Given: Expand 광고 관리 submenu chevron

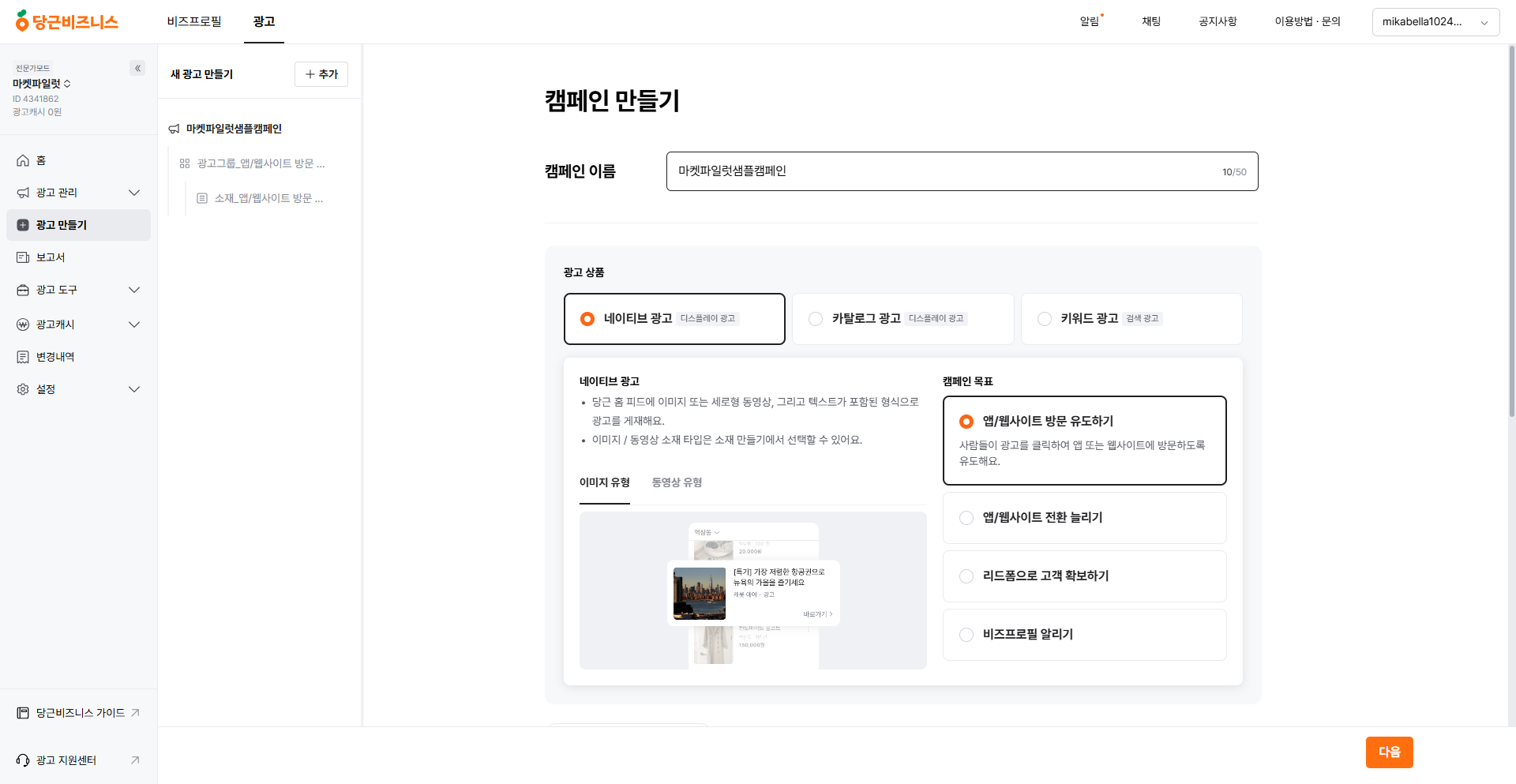Looking at the screenshot, I should tap(134, 193).
